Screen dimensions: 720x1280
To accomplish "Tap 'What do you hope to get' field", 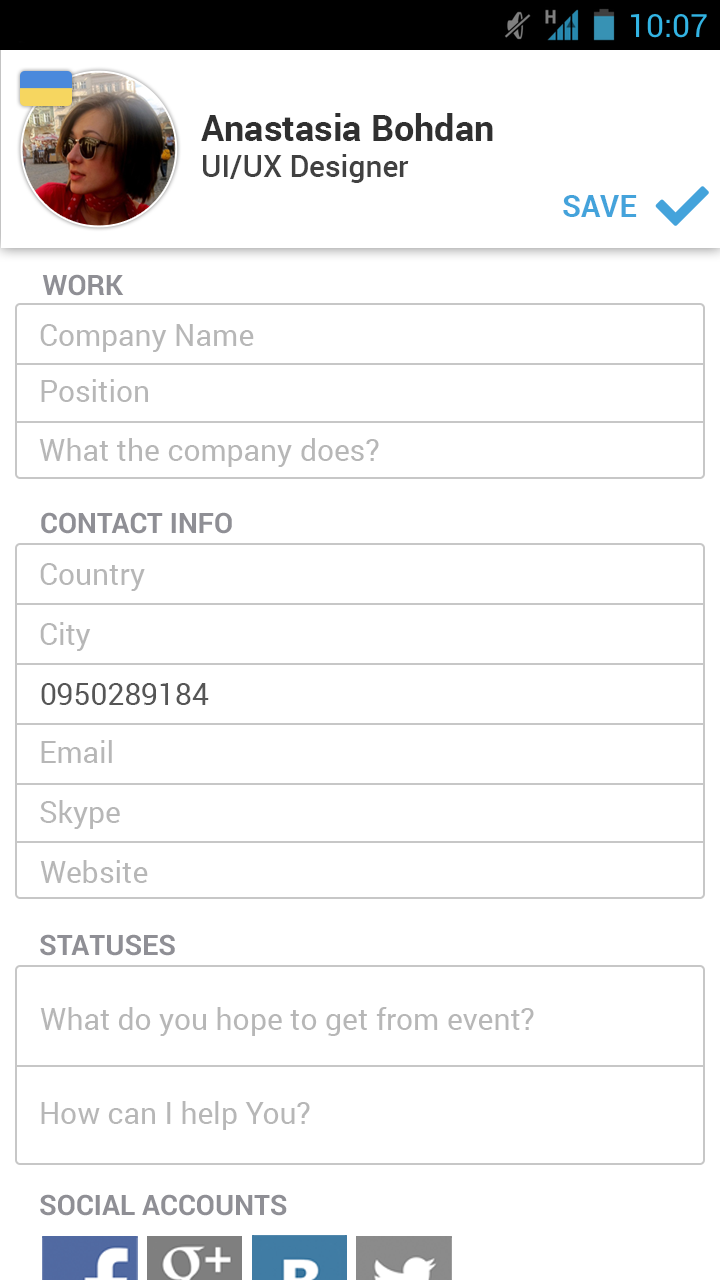I will 360,1019.
